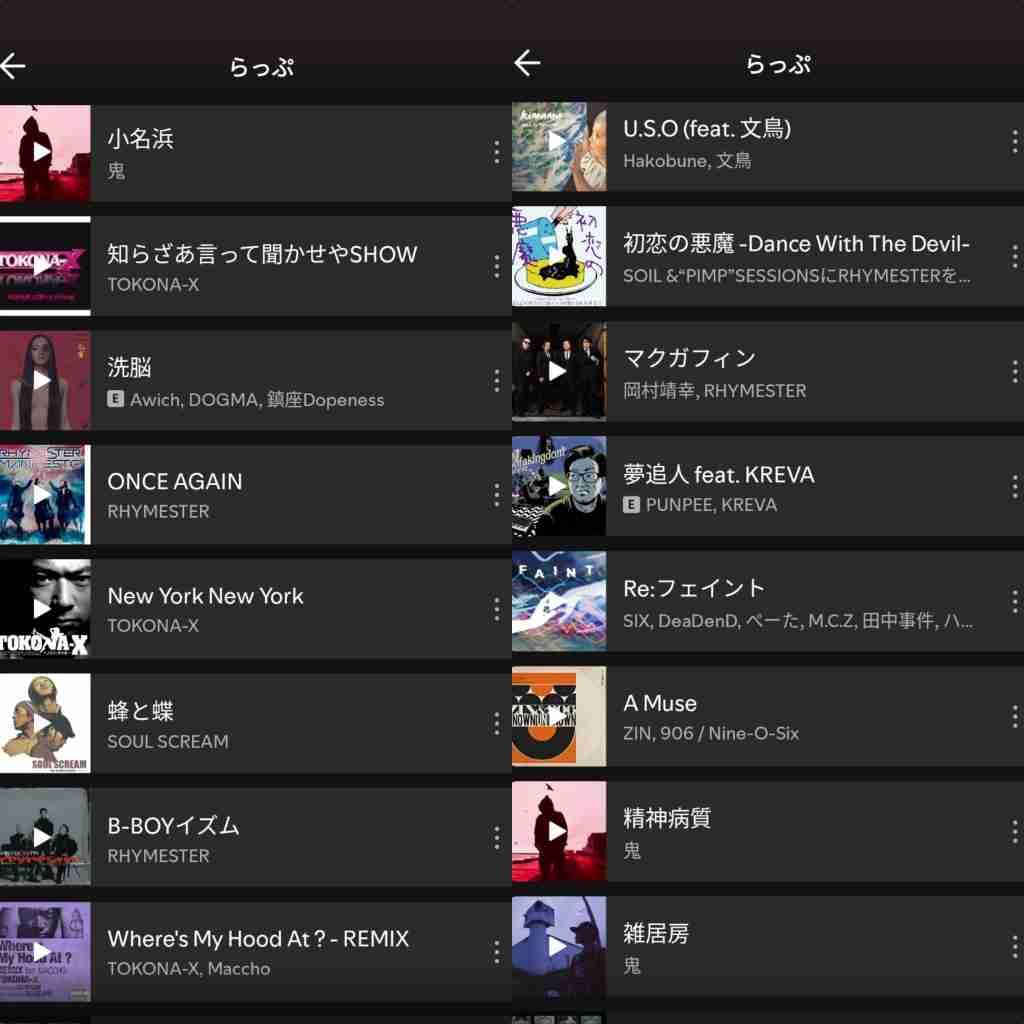The image size is (1024, 1024).
Task: Open three-dot menu for 蜂と蝶
Action: (x=496, y=724)
